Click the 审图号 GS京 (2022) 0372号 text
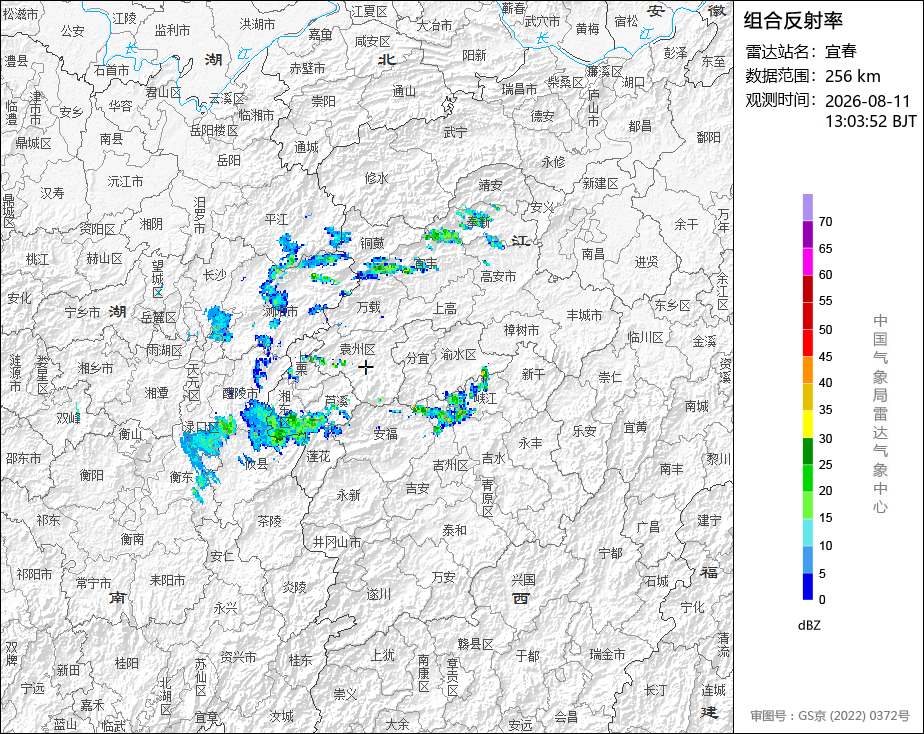 [x=830, y=716]
